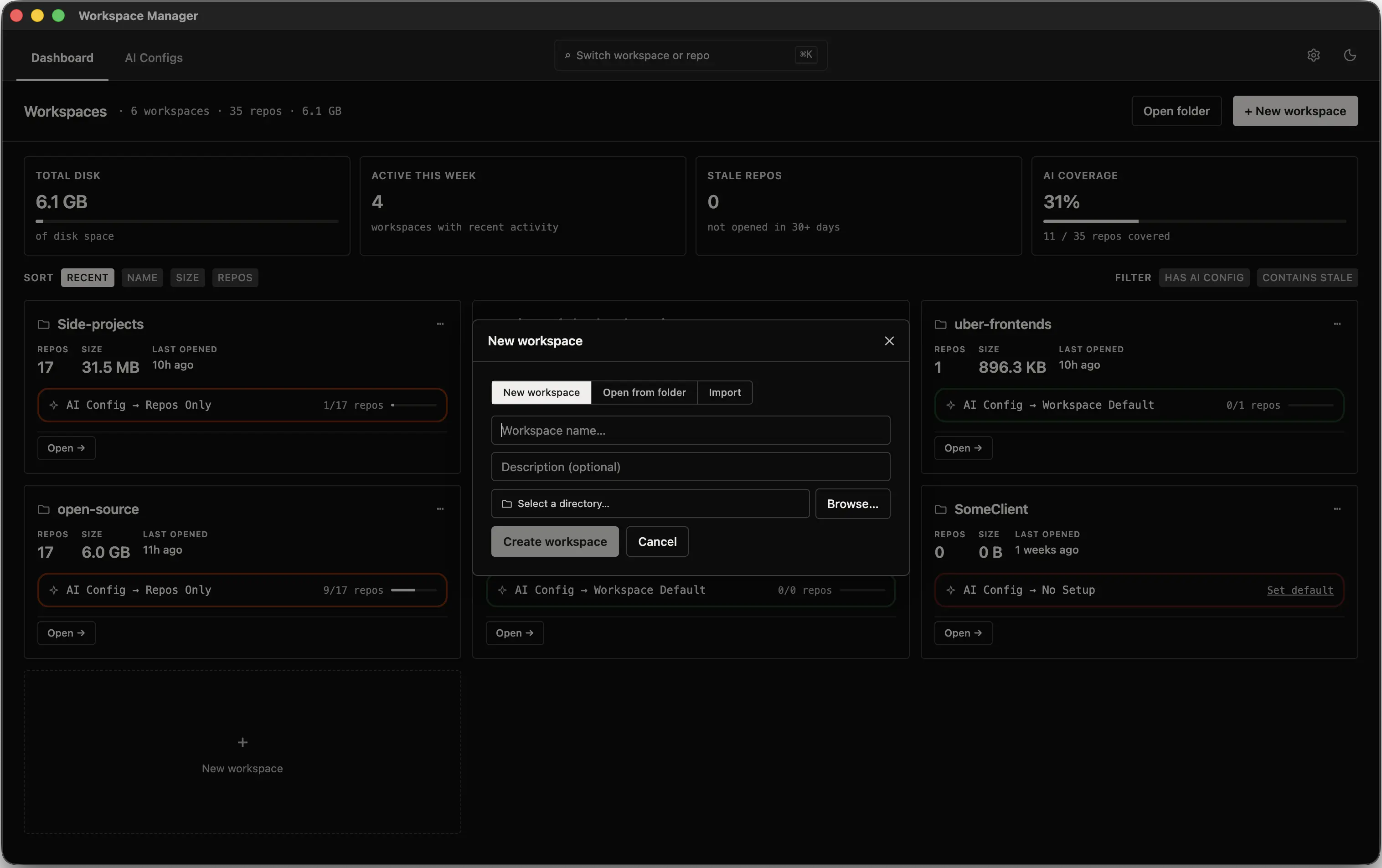
Task: Click the open-source workspace title
Action: [98, 509]
